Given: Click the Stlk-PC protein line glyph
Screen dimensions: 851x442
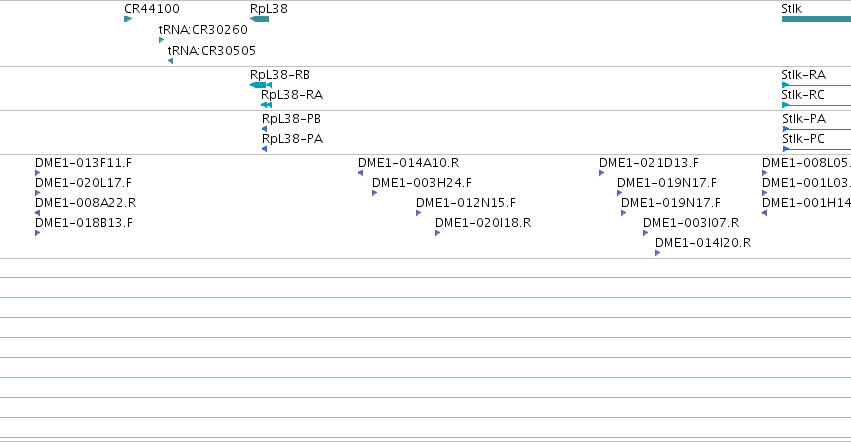Looking at the screenshot, I should 817,149.
